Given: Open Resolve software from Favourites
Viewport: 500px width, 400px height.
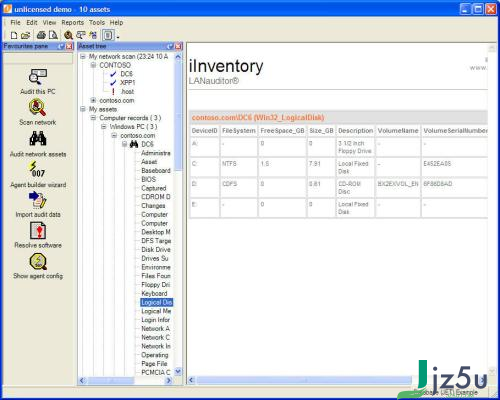Looking at the screenshot, I should coord(38,230).
